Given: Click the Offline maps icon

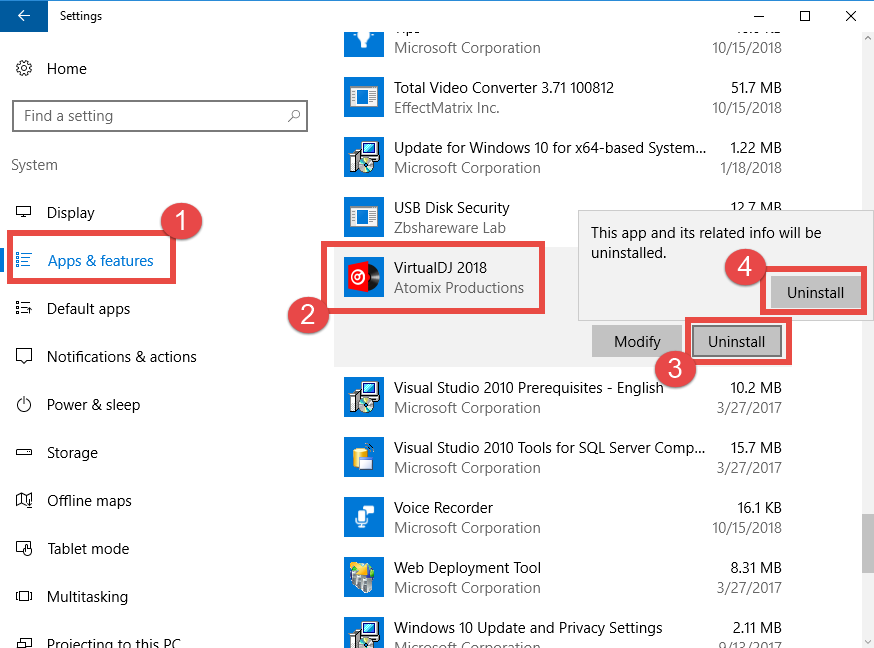Looking at the screenshot, I should (x=23, y=500).
